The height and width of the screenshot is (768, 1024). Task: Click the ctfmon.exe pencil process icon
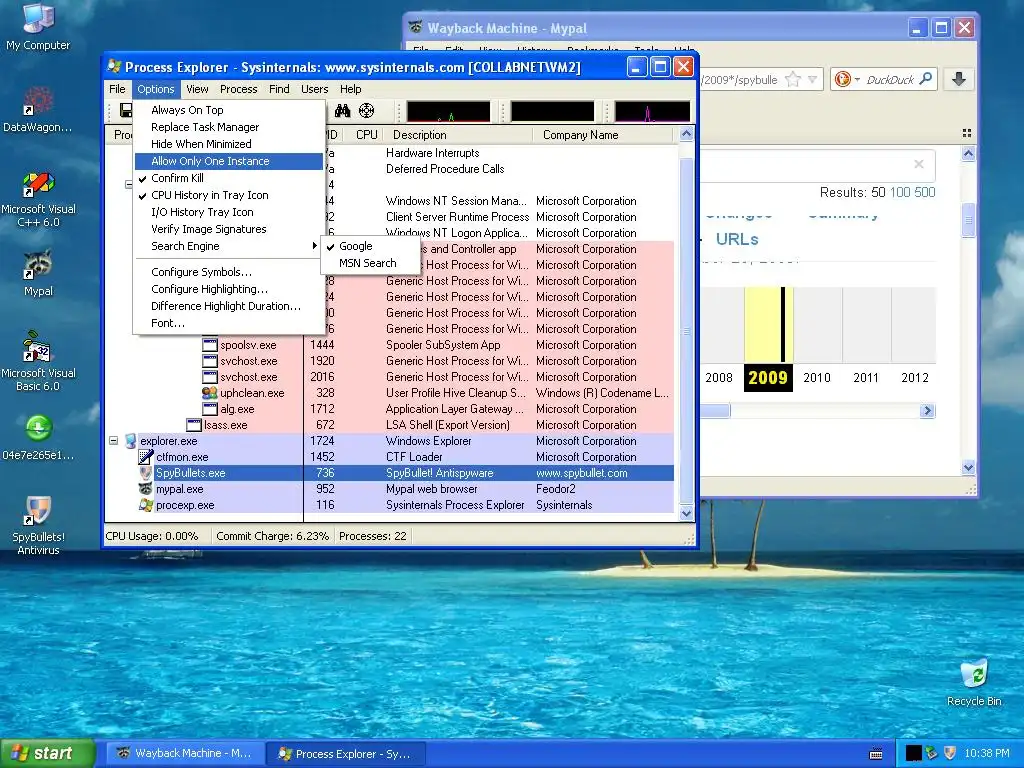click(x=146, y=456)
